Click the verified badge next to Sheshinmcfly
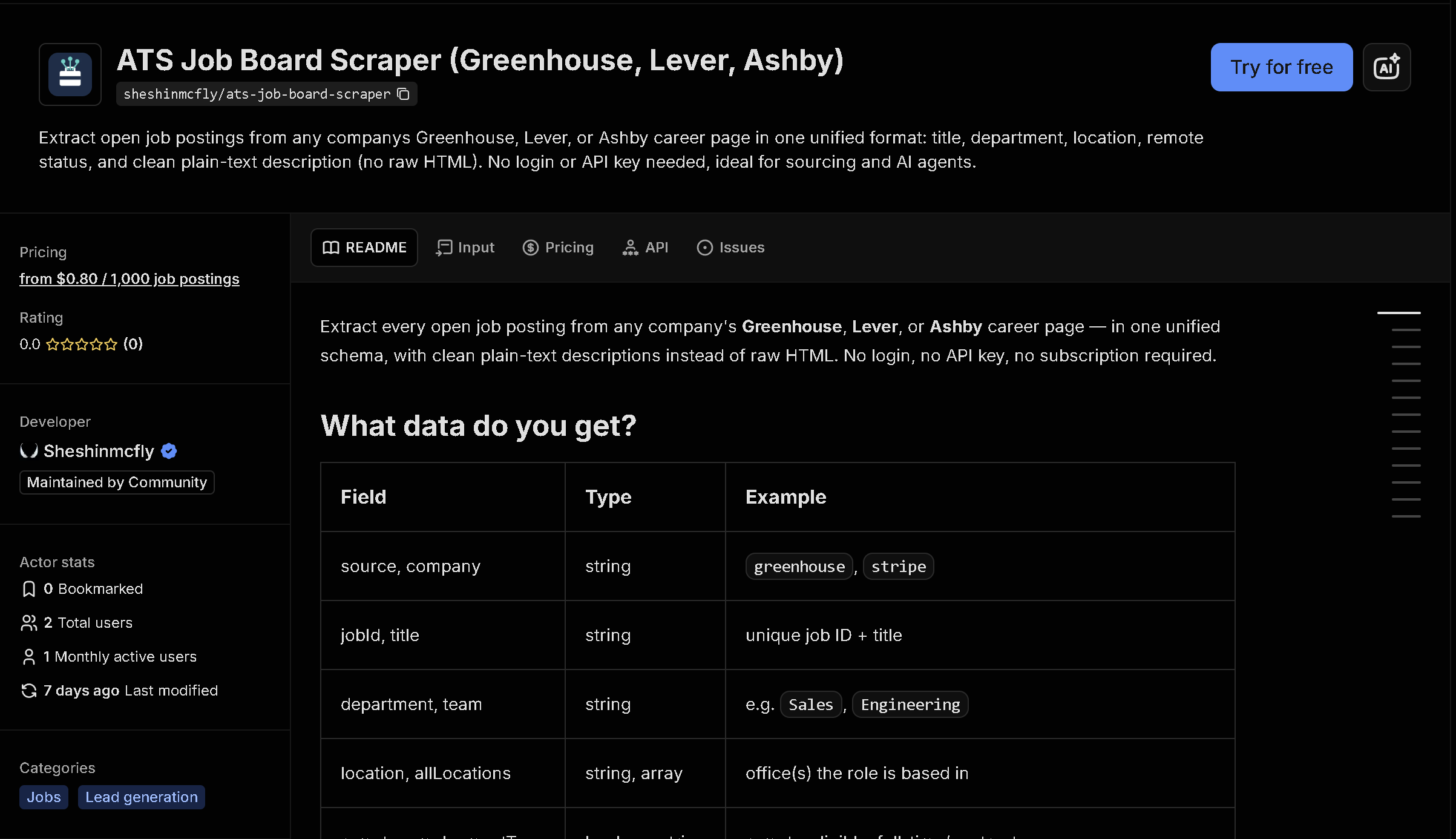This screenshot has height=839, width=1456. click(x=169, y=451)
